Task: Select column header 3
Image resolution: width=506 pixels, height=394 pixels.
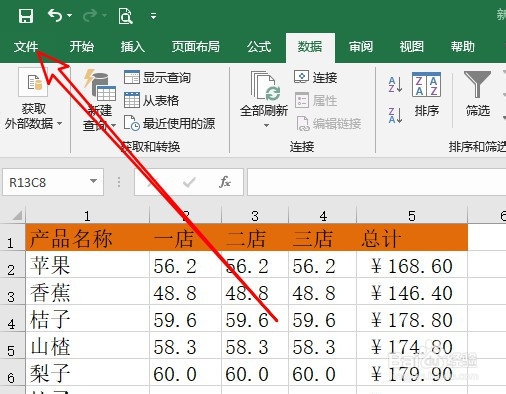Action: tap(255, 216)
